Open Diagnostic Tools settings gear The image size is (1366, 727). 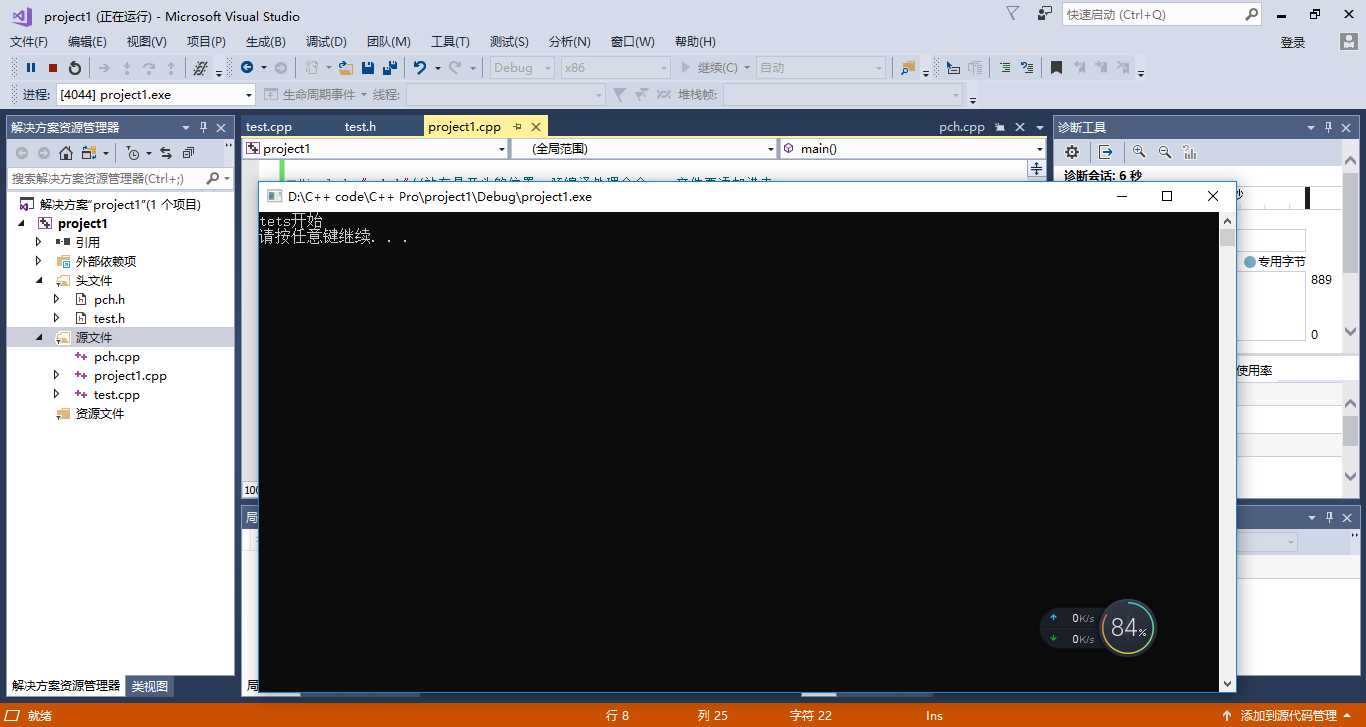click(x=1072, y=152)
